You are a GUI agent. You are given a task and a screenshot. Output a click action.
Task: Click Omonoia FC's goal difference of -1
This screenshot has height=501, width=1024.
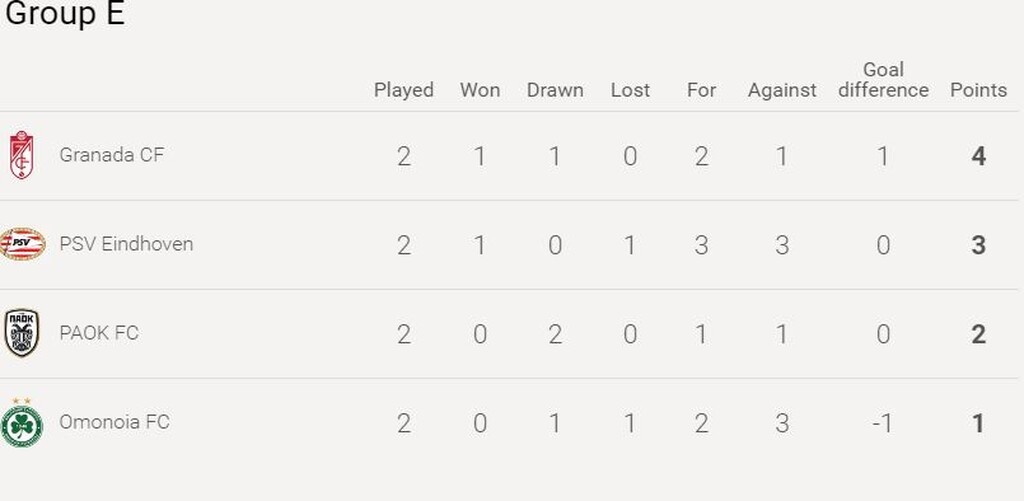tap(882, 423)
